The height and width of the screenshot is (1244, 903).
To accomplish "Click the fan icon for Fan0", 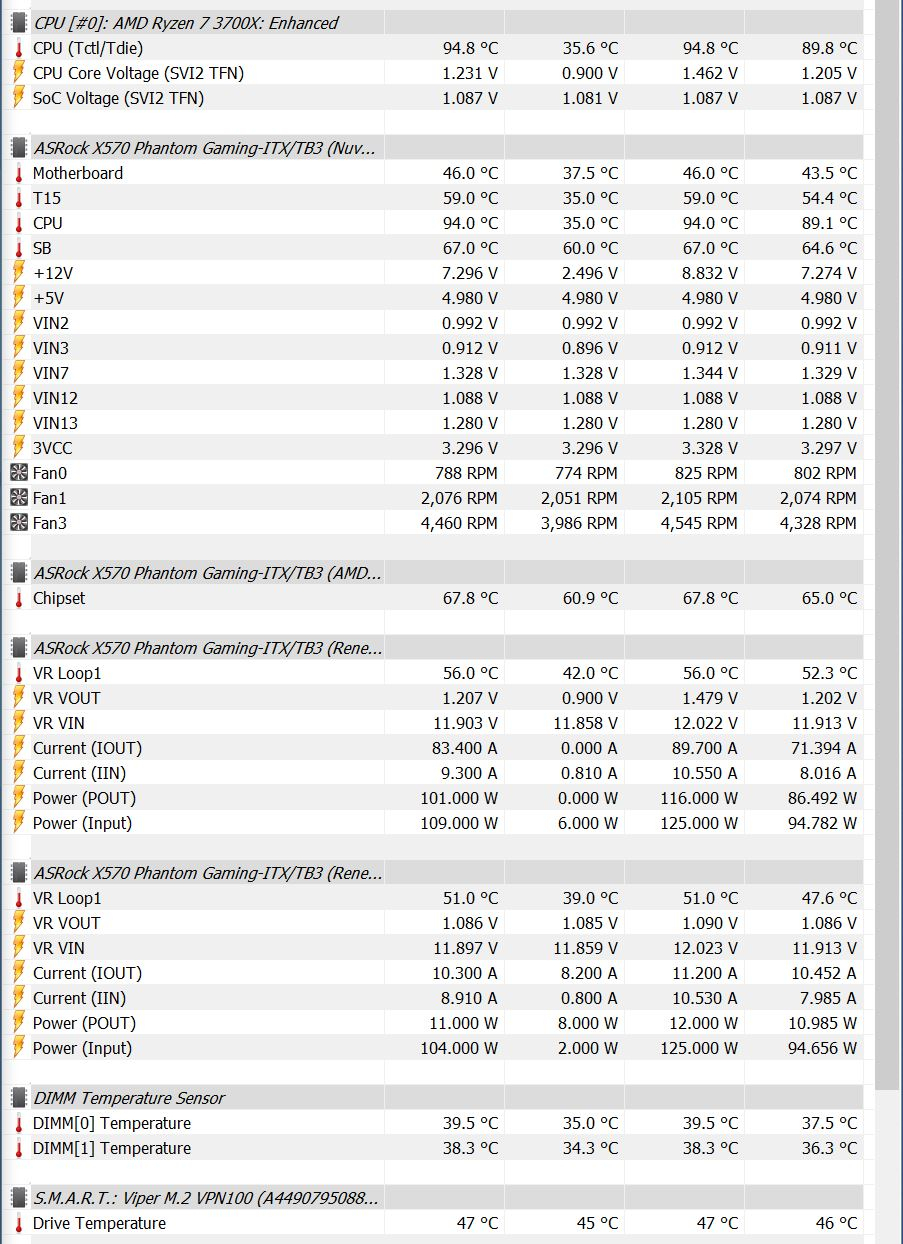I will click(x=18, y=472).
